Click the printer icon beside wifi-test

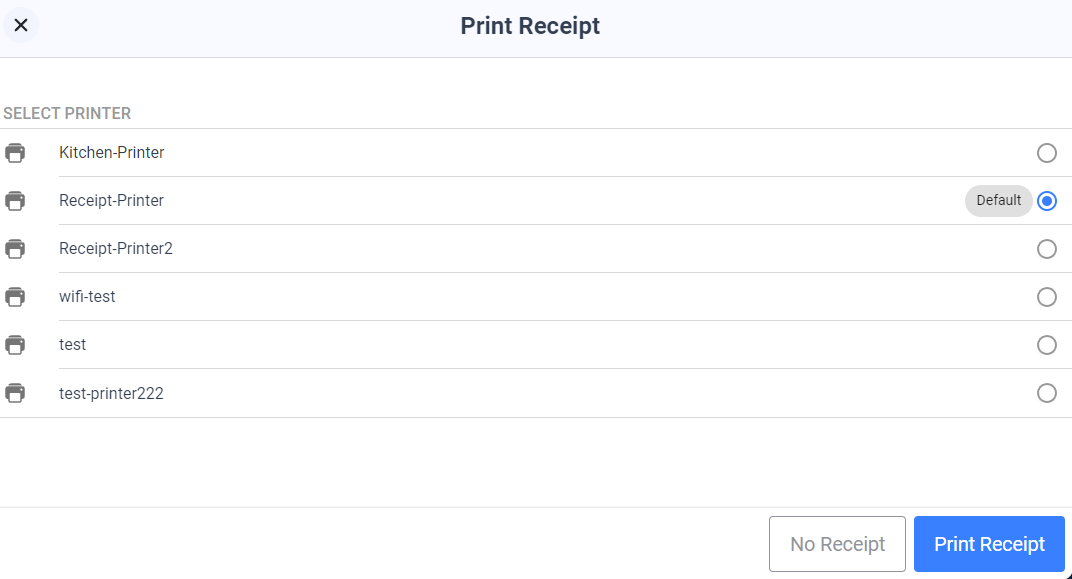point(15,297)
